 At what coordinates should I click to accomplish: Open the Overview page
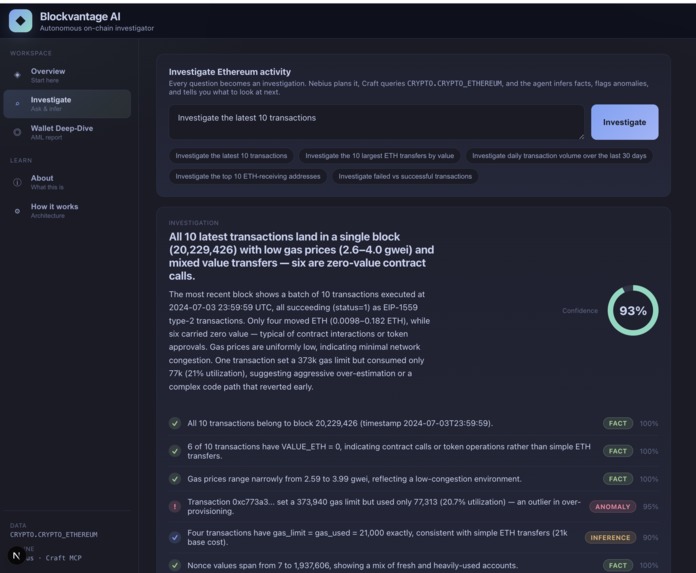[x=67, y=75]
